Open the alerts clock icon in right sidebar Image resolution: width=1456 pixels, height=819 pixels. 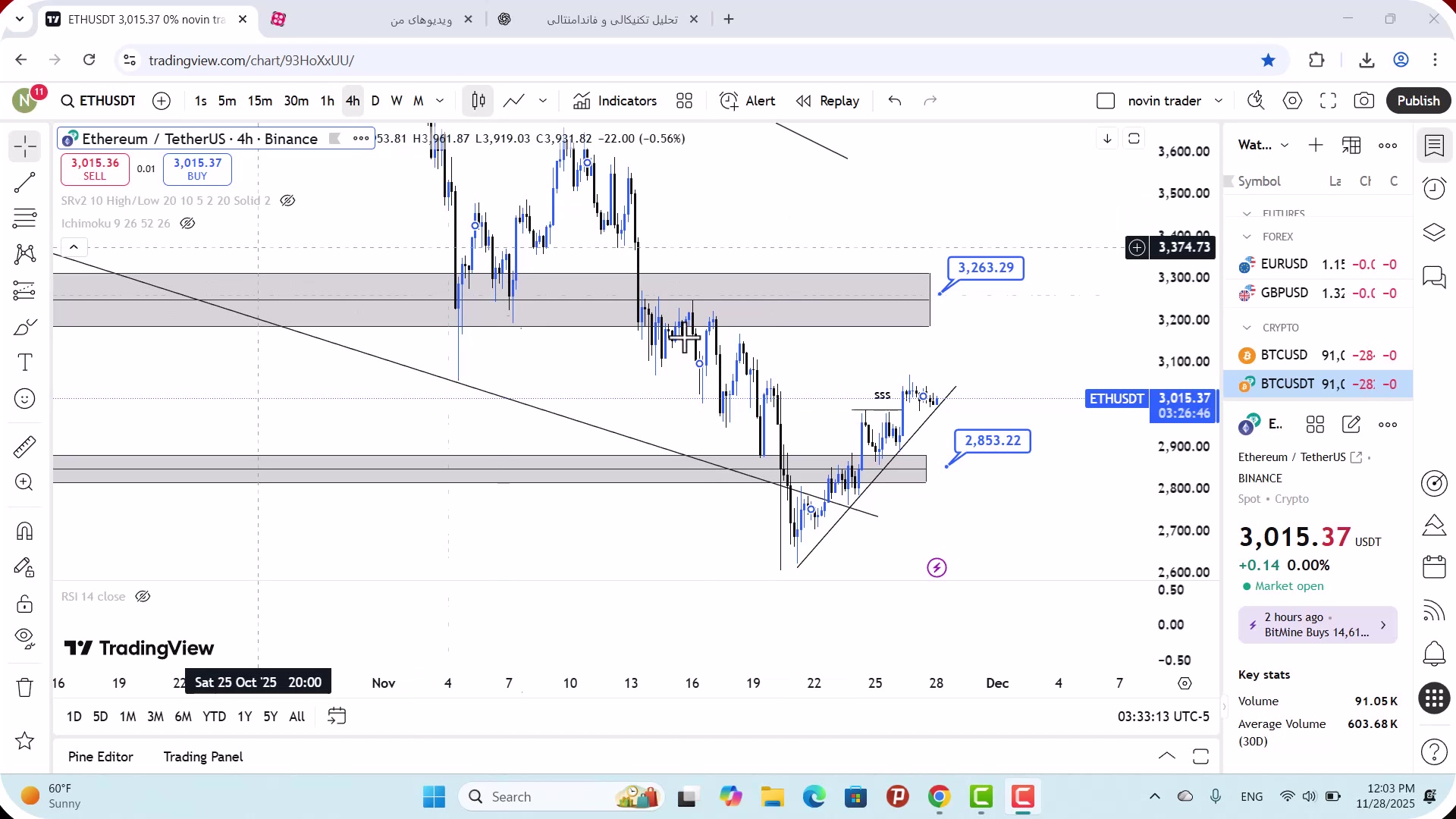[1434, 188]
